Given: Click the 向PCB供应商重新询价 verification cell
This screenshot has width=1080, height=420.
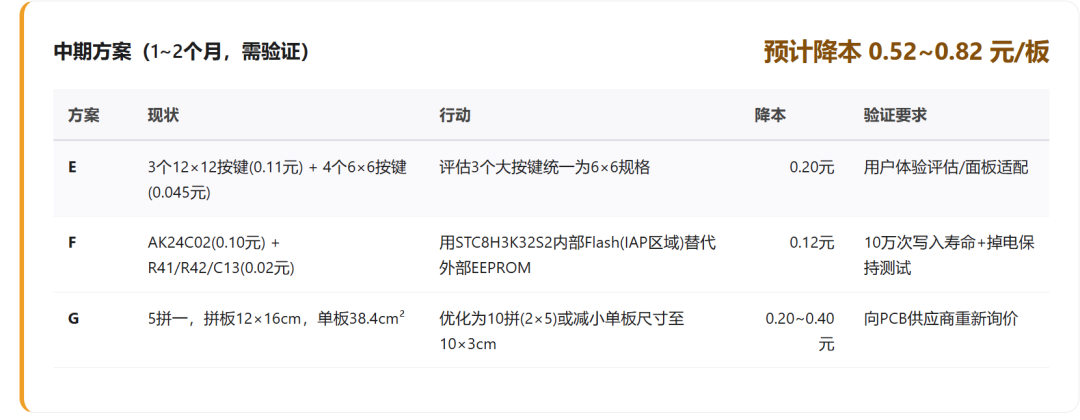Looking at the screenshot, I should pos(941,319).
